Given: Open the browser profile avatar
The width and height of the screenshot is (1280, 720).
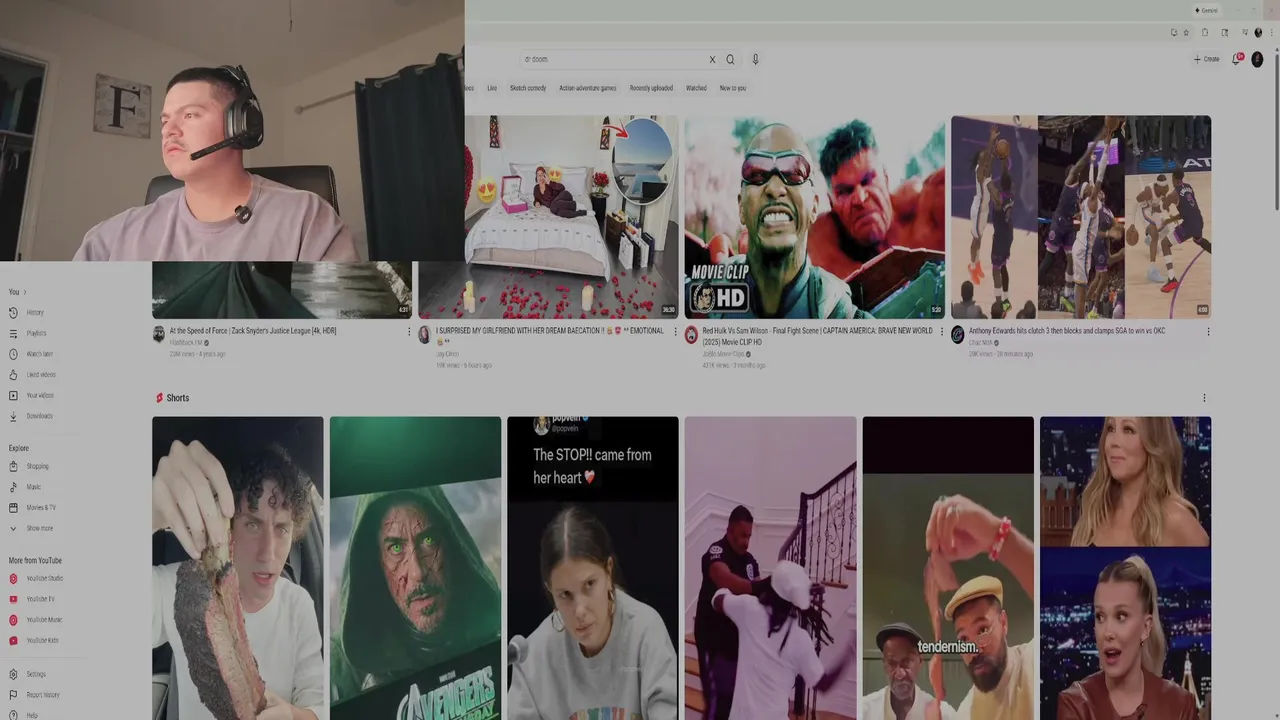Looking at the screenshot, I should 1258,32.
